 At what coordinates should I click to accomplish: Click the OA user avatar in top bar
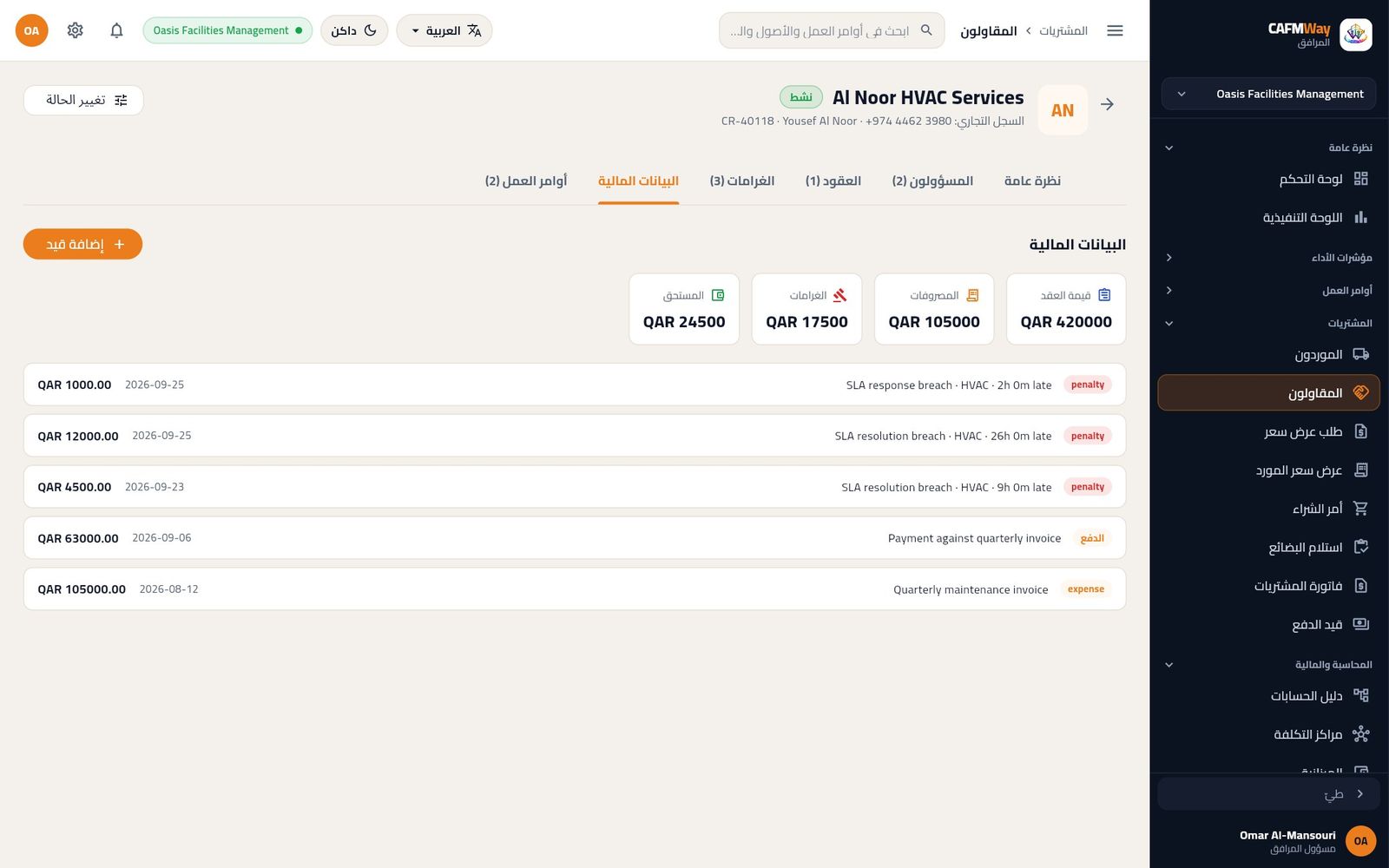click(32, 30)
